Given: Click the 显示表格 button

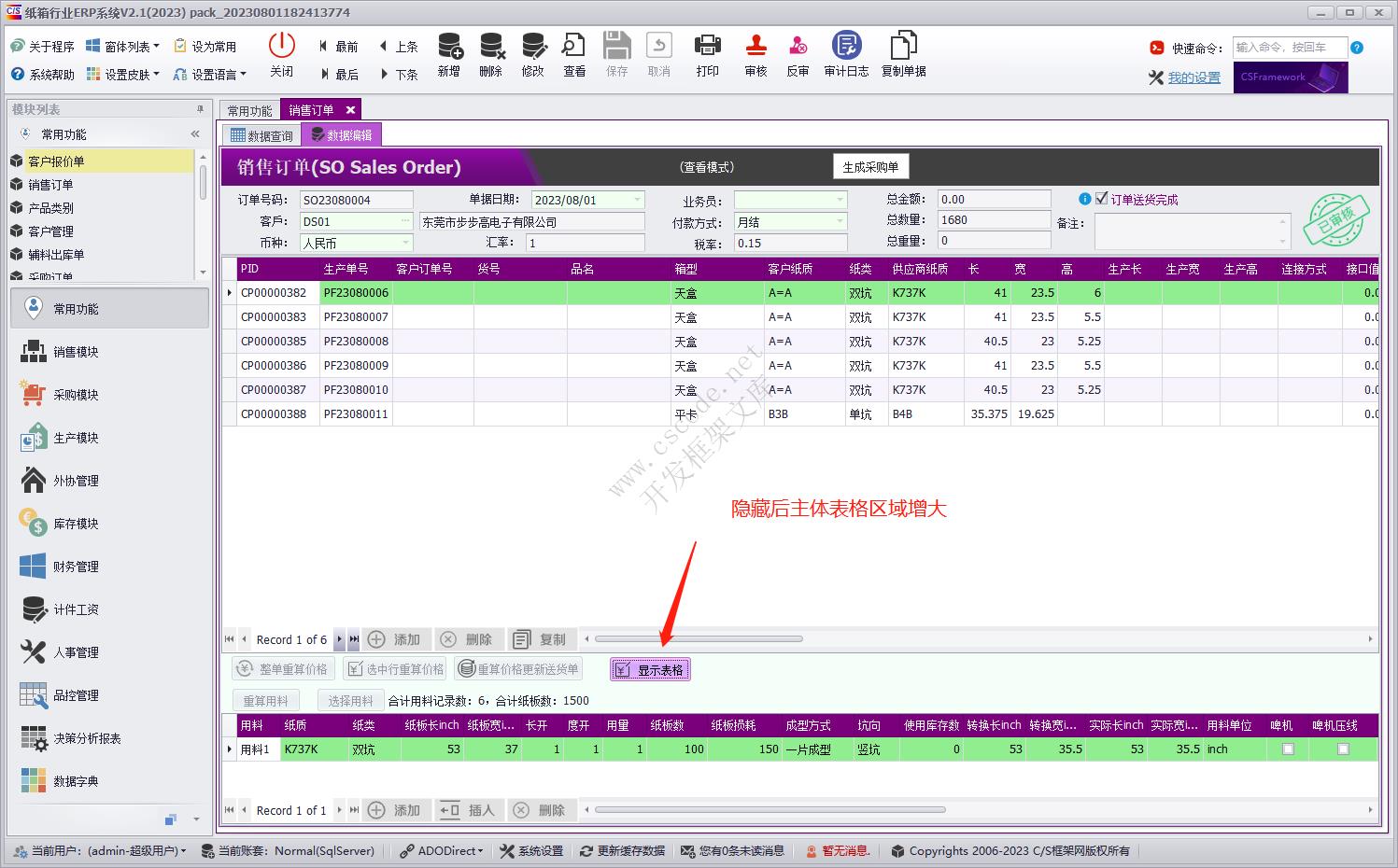Looking at the screenshot, I should tap(651, 670).
